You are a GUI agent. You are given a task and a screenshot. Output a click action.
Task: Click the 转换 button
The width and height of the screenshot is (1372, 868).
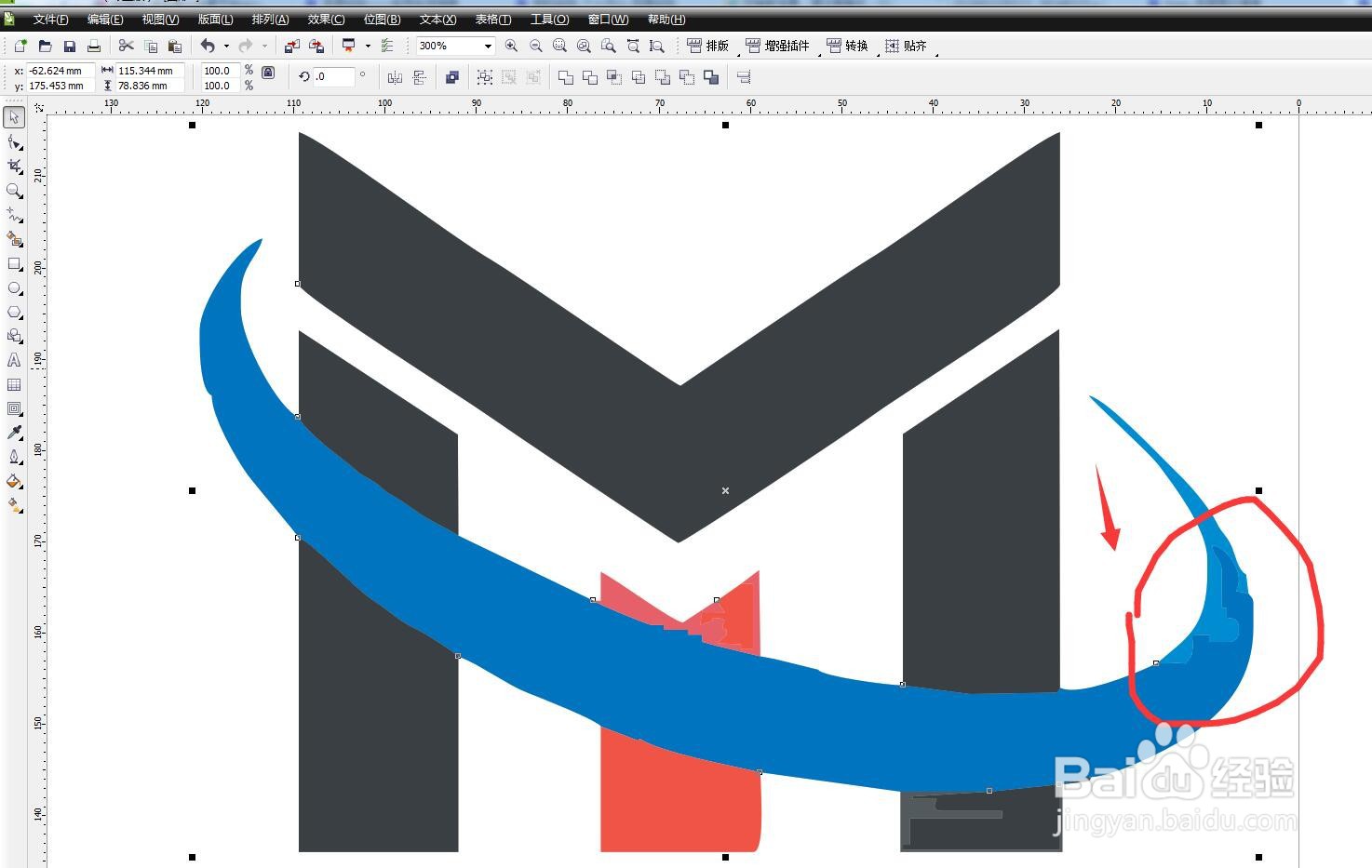845,46
